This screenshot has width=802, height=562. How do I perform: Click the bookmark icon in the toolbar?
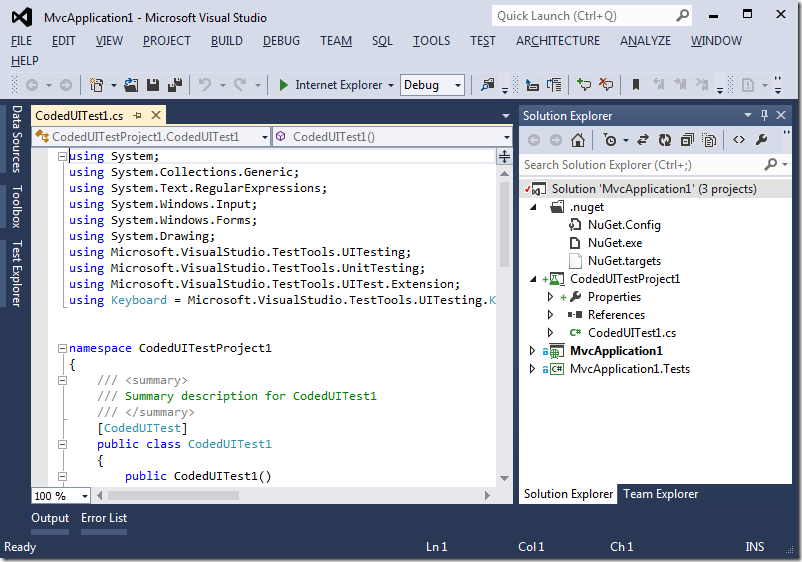point(635,85)
